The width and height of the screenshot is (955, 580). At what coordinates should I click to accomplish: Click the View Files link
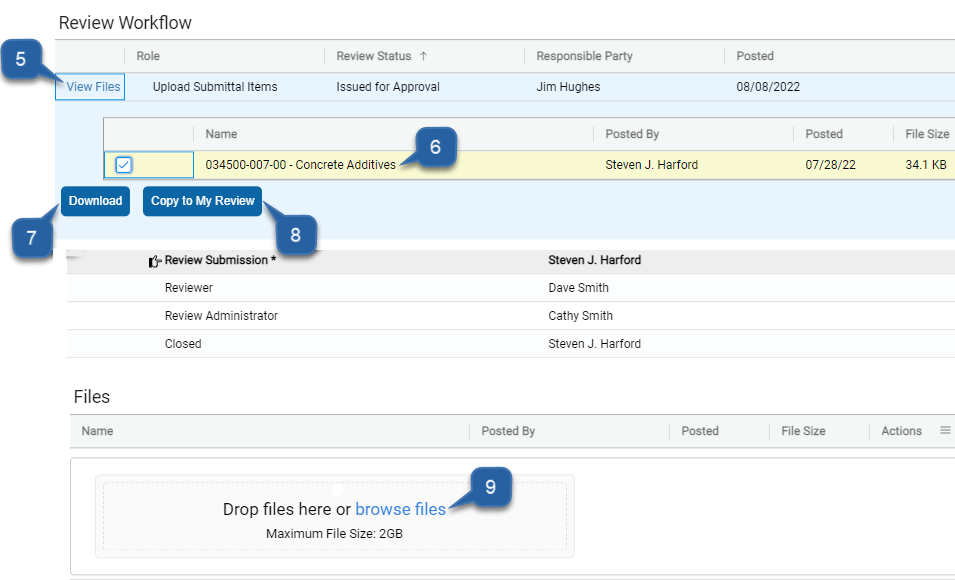89,87
